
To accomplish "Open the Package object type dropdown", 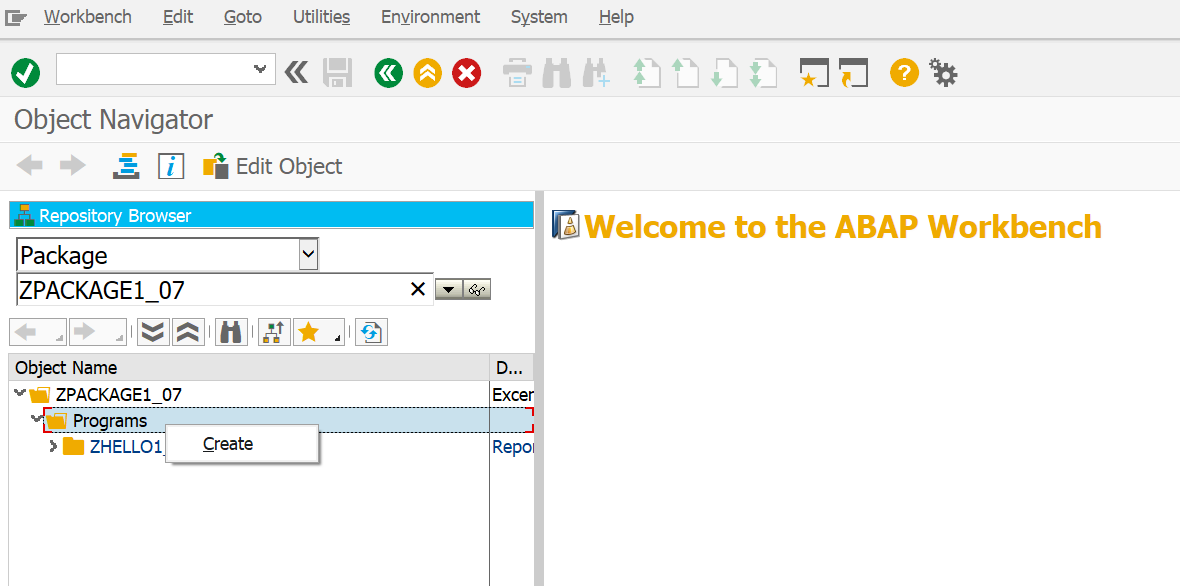I will [309, 255].
